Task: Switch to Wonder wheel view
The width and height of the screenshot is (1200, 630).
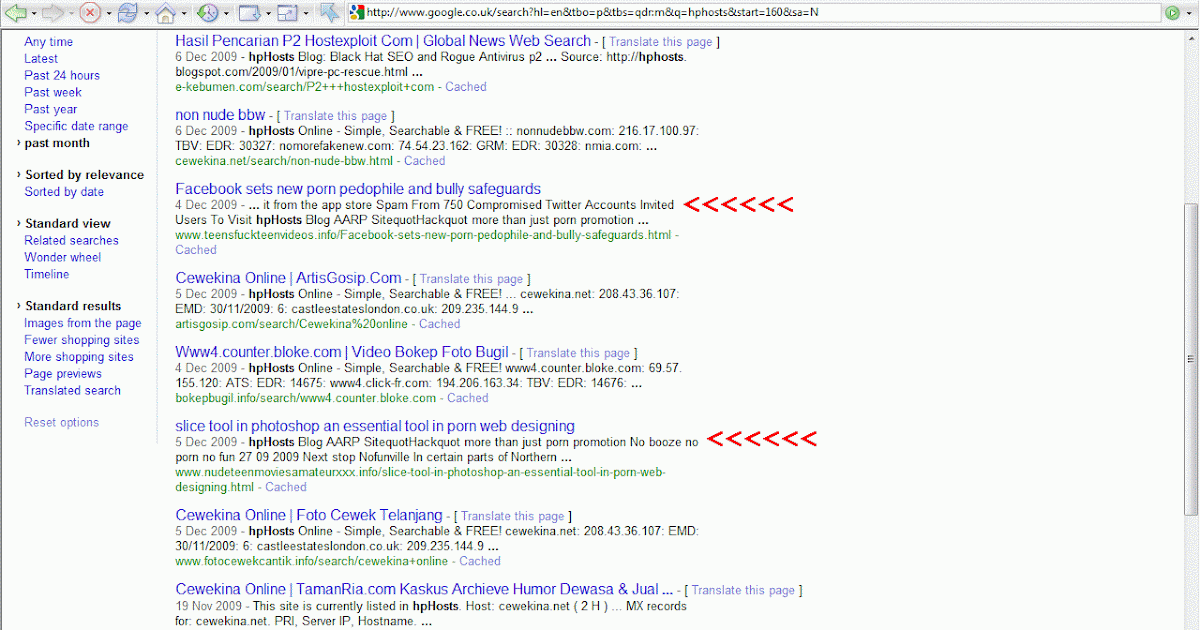Action: (x=62, y=258)
